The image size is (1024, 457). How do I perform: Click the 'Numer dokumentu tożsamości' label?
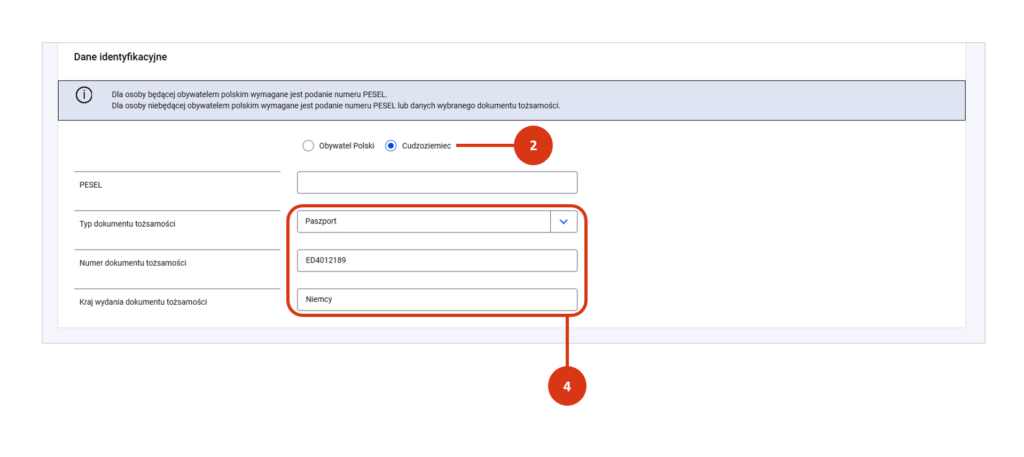[x=134, y=263]
